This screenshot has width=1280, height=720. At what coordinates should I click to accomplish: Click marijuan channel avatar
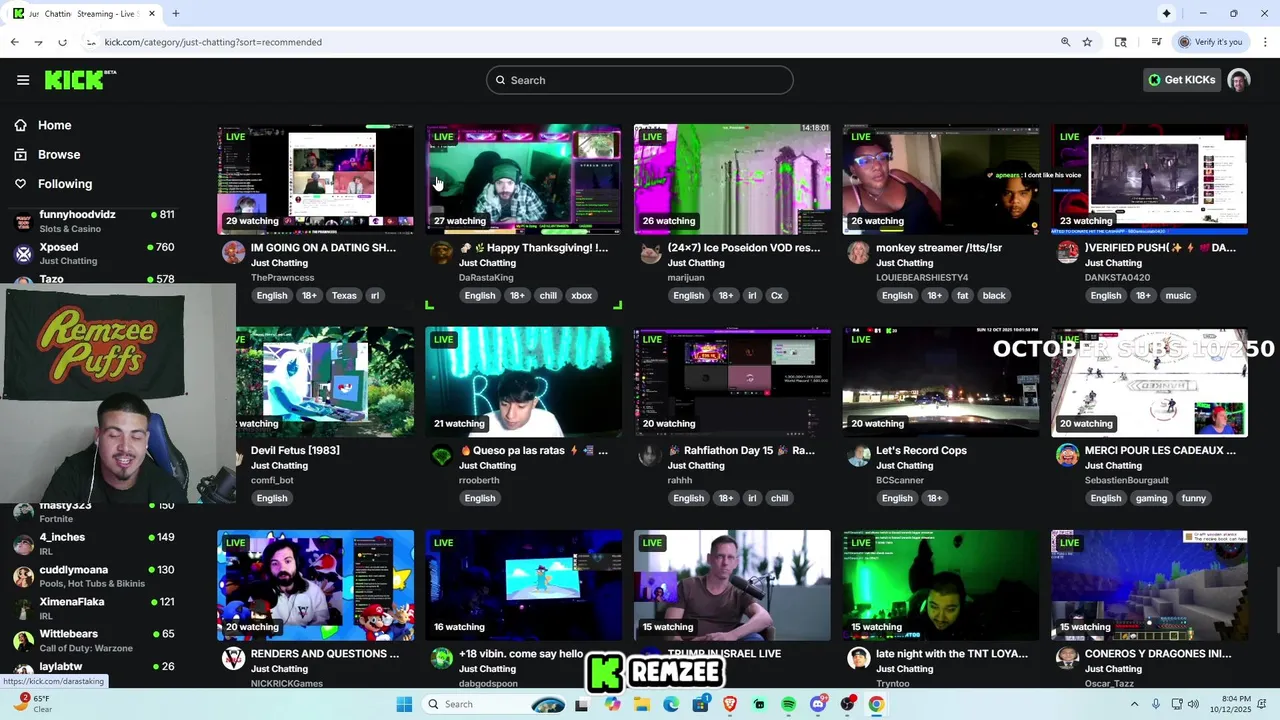(650, 252)
